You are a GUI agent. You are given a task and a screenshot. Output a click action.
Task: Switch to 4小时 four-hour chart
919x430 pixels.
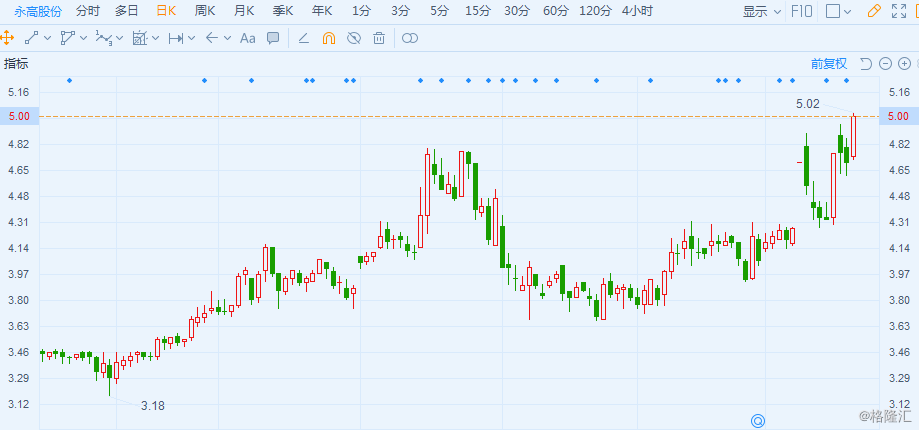[x=637, y=11]
